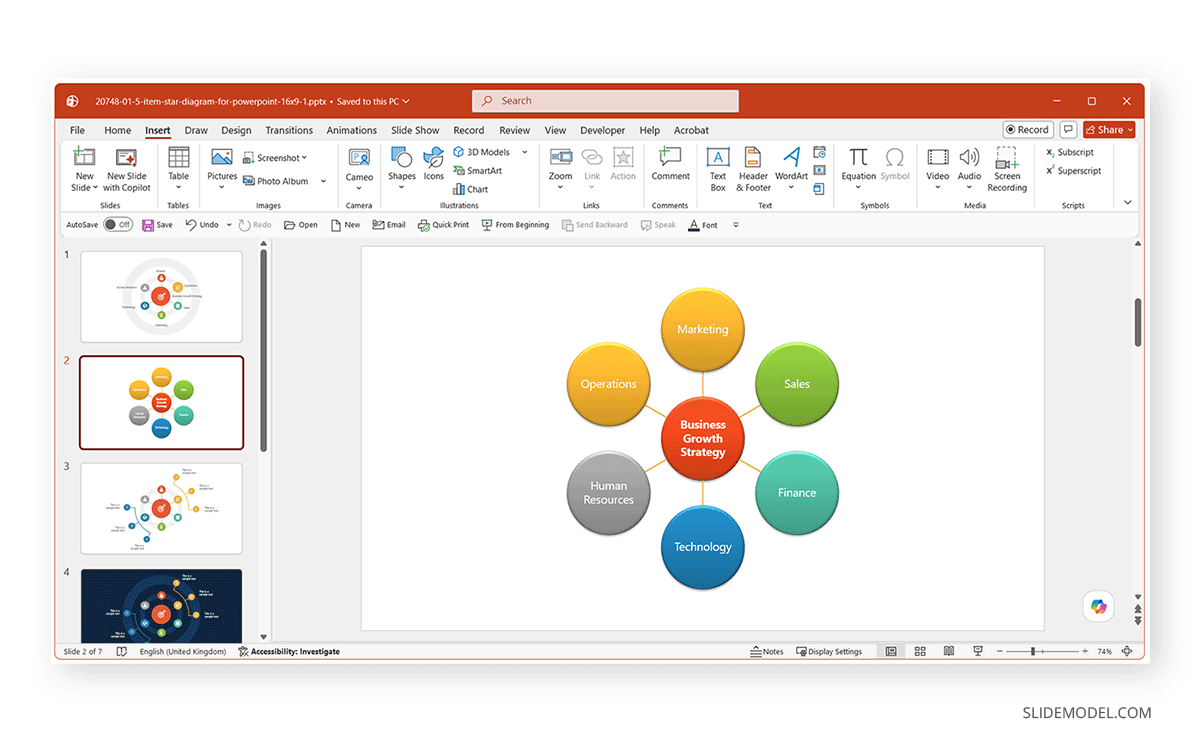Open the Transitions tab
The image size is (1200, 743).
click(289, 130)
